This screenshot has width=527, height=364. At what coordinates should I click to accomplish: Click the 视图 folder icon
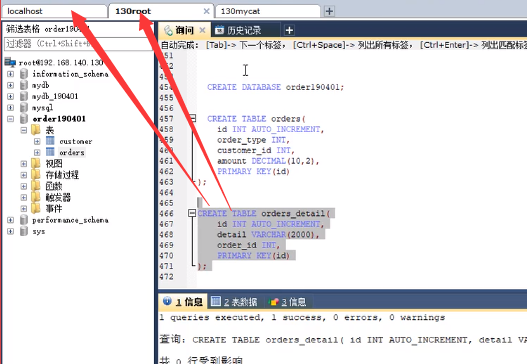36,163
